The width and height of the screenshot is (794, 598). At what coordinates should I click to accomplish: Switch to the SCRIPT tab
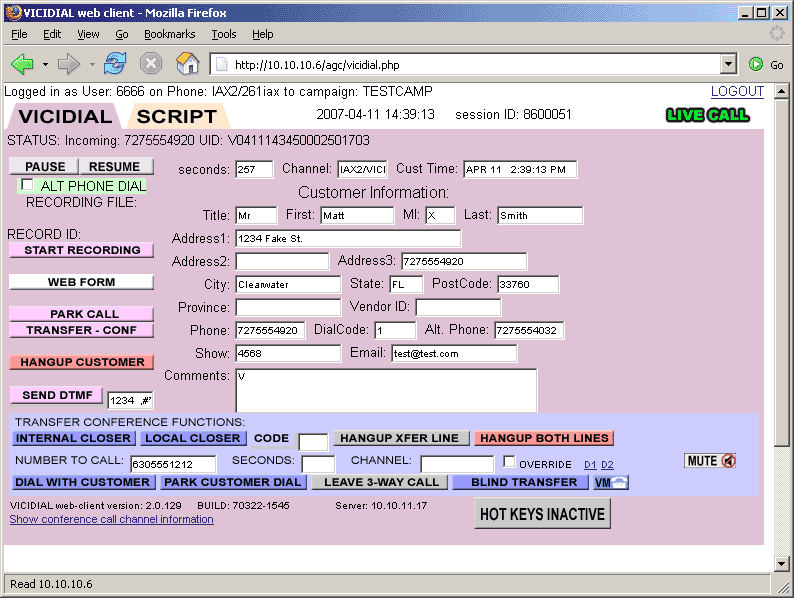[177, 116]
